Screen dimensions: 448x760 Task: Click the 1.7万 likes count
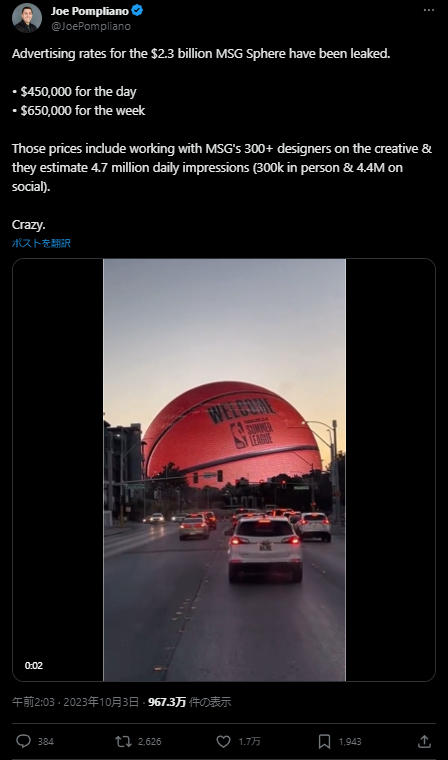(249, 742)
